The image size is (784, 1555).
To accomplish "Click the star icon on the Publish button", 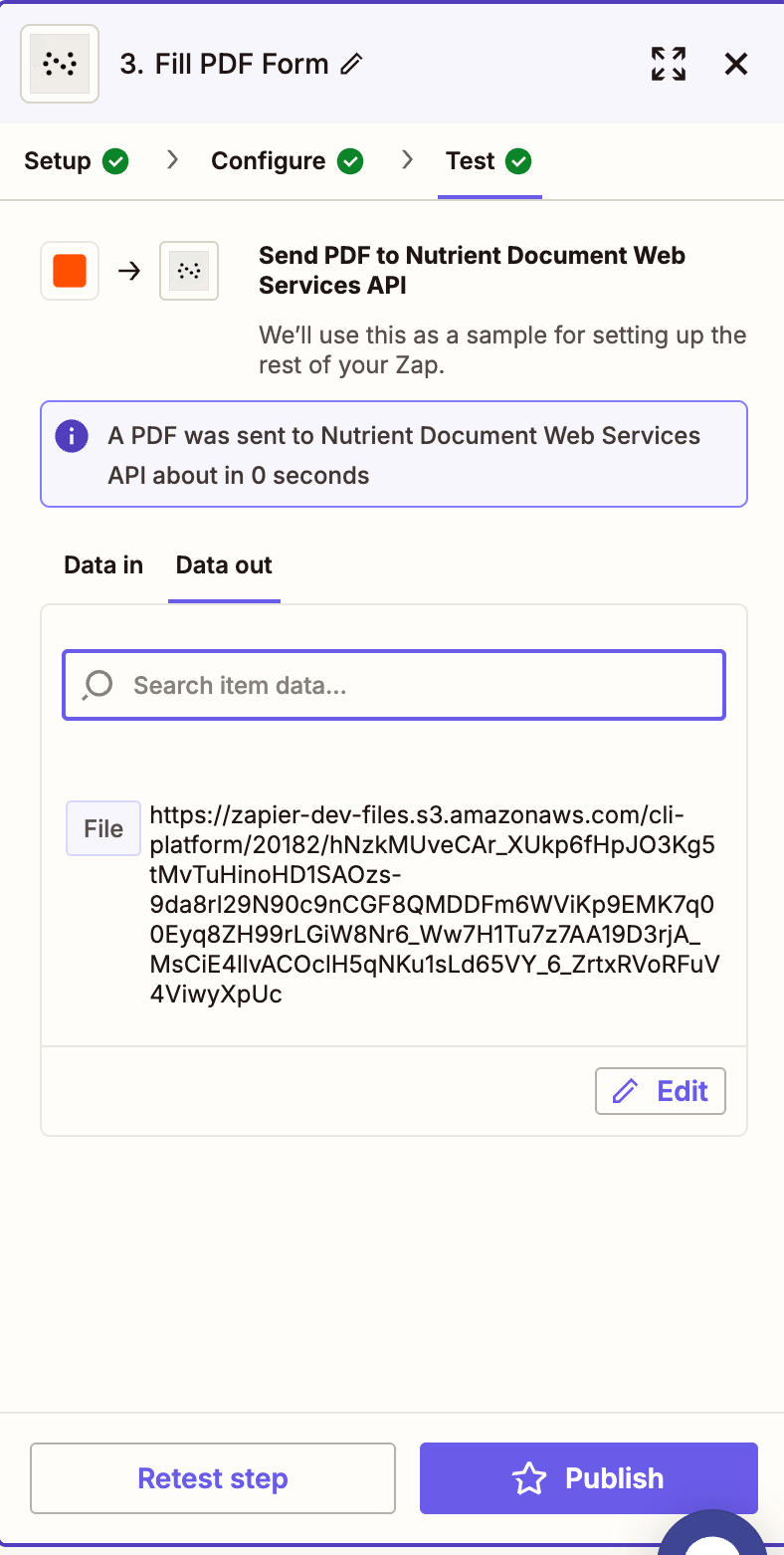I will tap(528, 1478).
